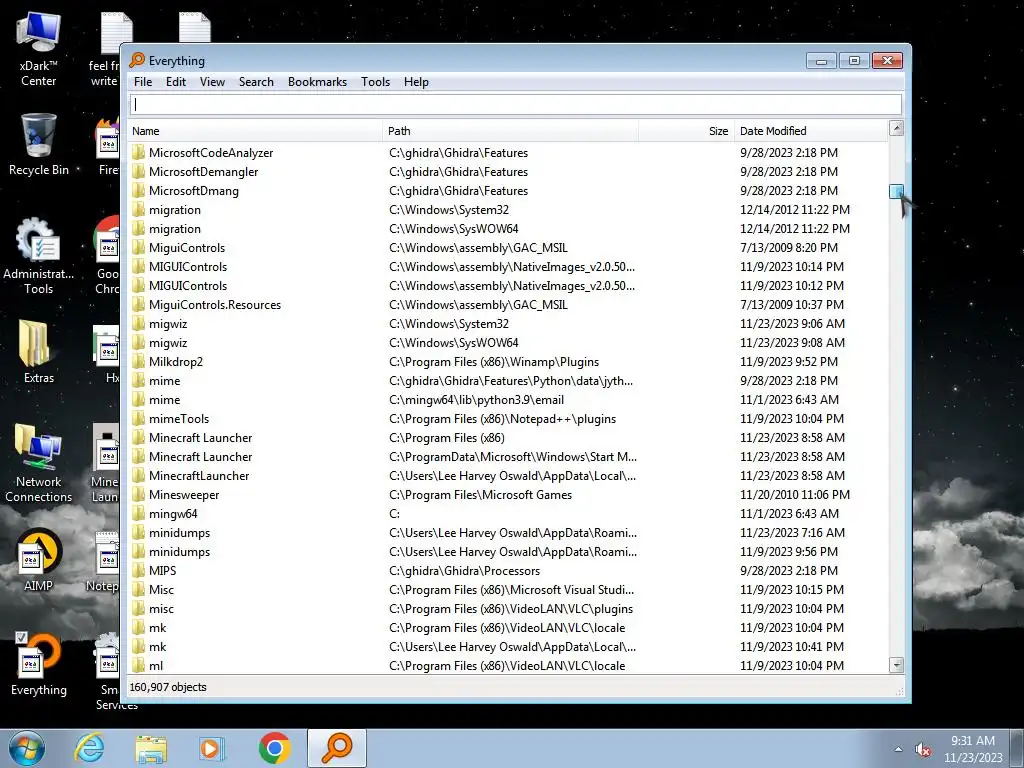Select the mingw64 folder icon
The image size is (1024, 768).
(138, 513)
